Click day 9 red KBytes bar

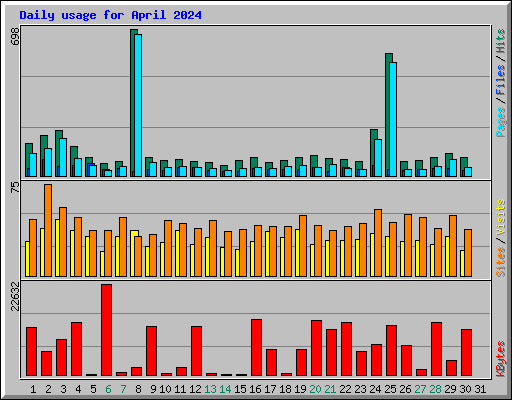tap(151, 351)
